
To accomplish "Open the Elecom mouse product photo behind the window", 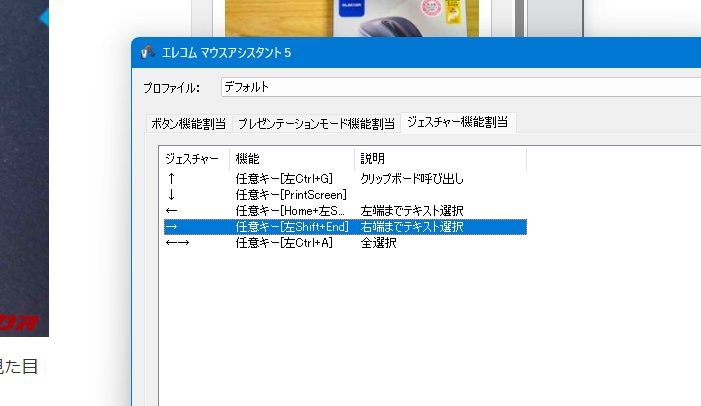I will (351, 18).
